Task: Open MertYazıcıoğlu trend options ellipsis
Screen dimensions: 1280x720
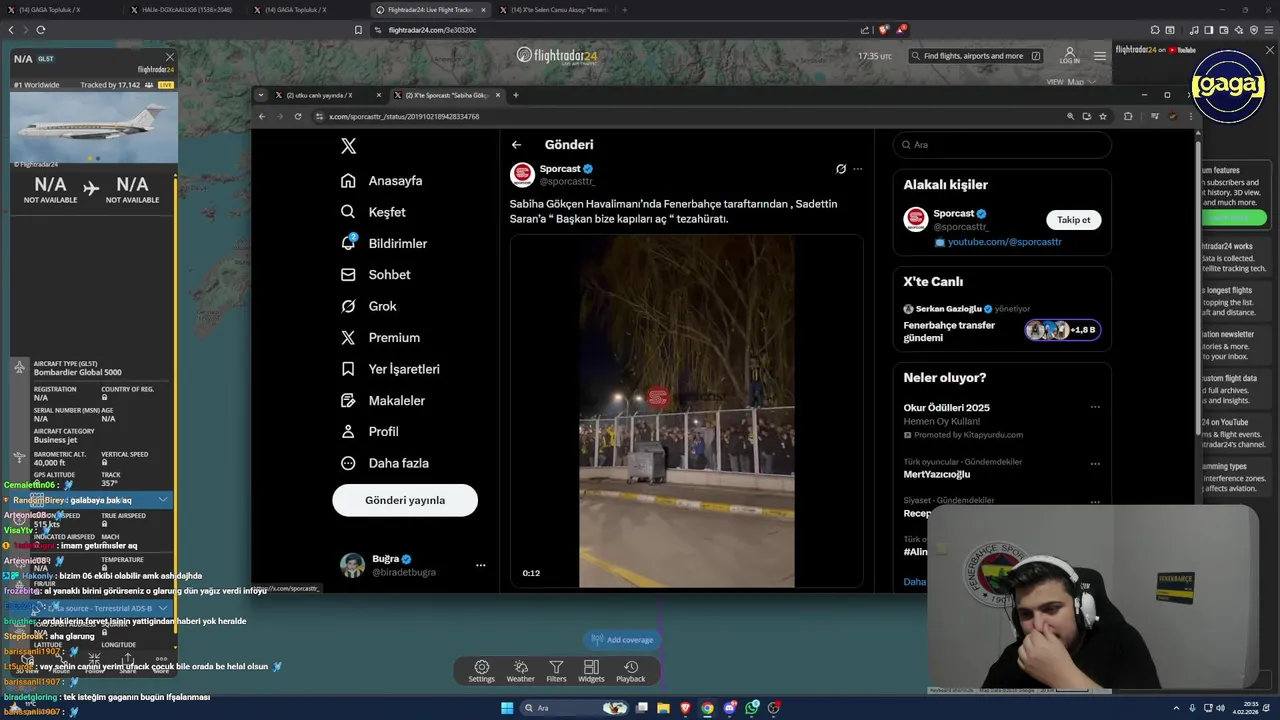Action: pos(1095,464)
